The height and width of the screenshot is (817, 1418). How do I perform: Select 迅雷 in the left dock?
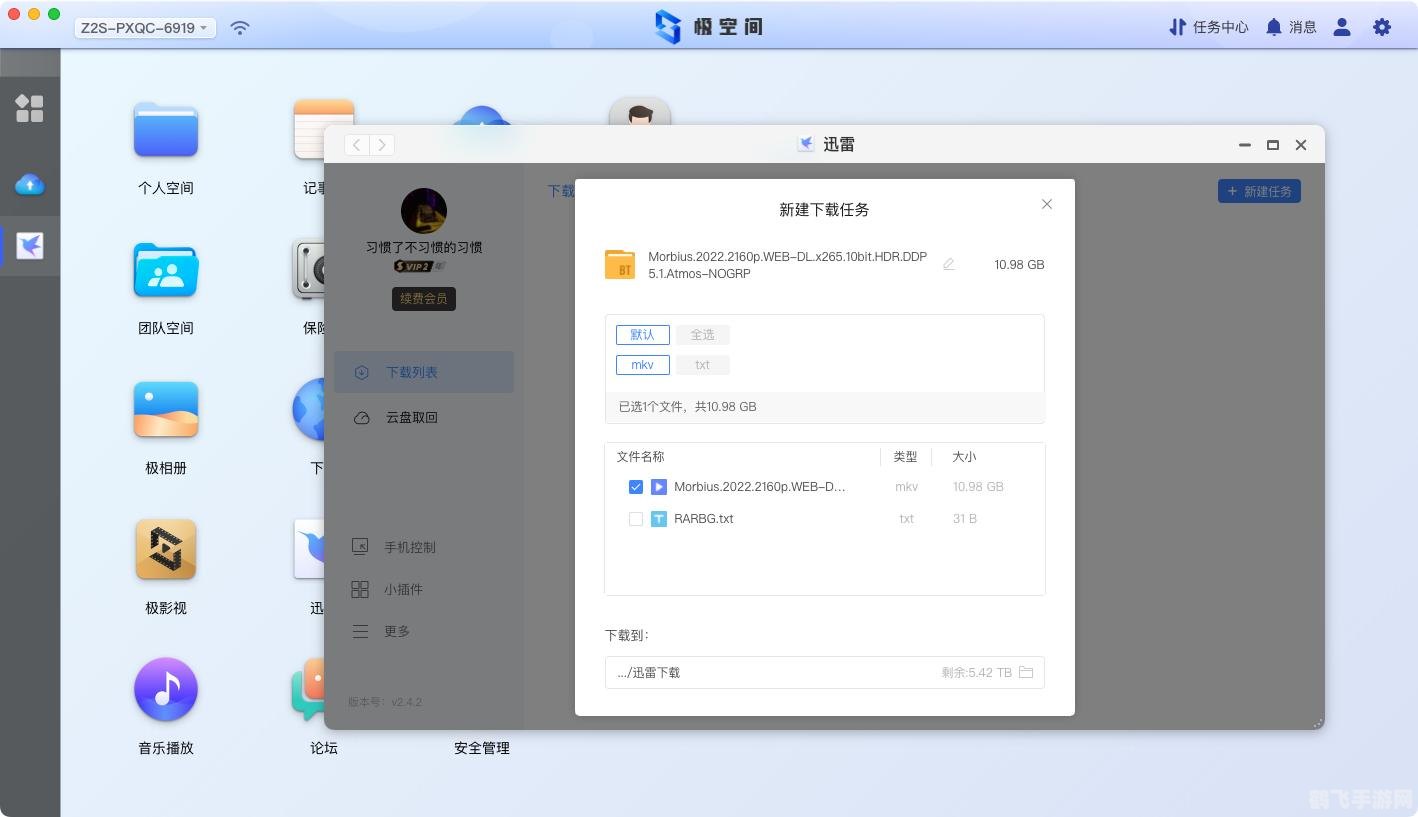[x=30, y=246]
